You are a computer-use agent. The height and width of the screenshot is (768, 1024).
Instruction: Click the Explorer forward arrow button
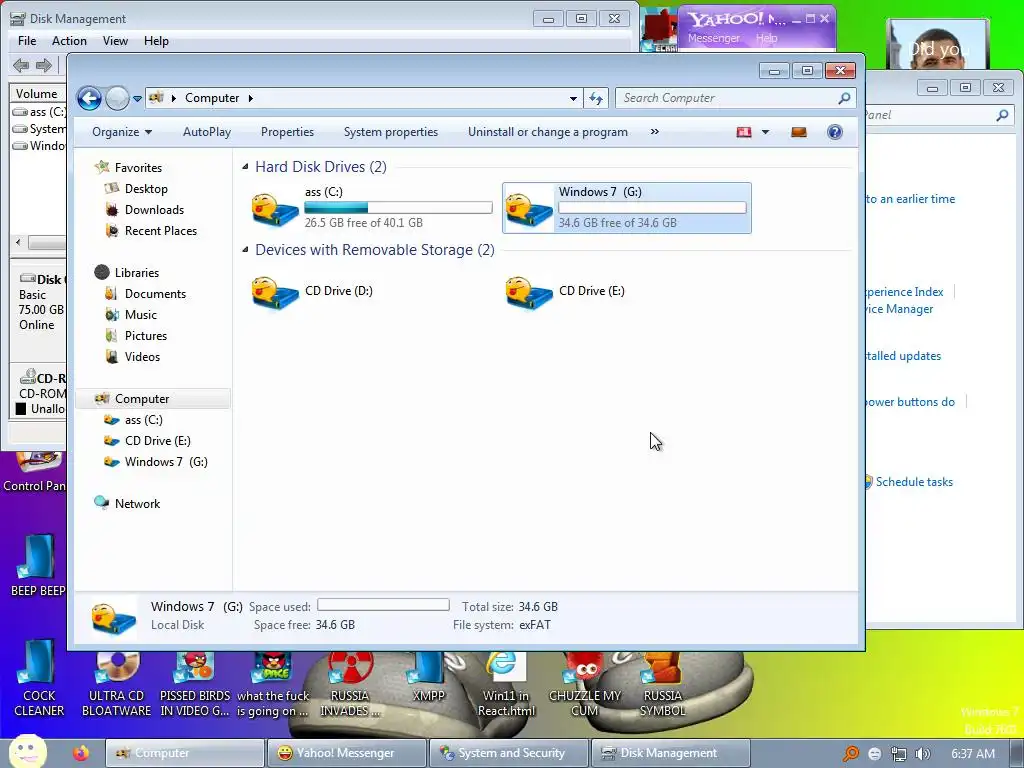[118, 99]
